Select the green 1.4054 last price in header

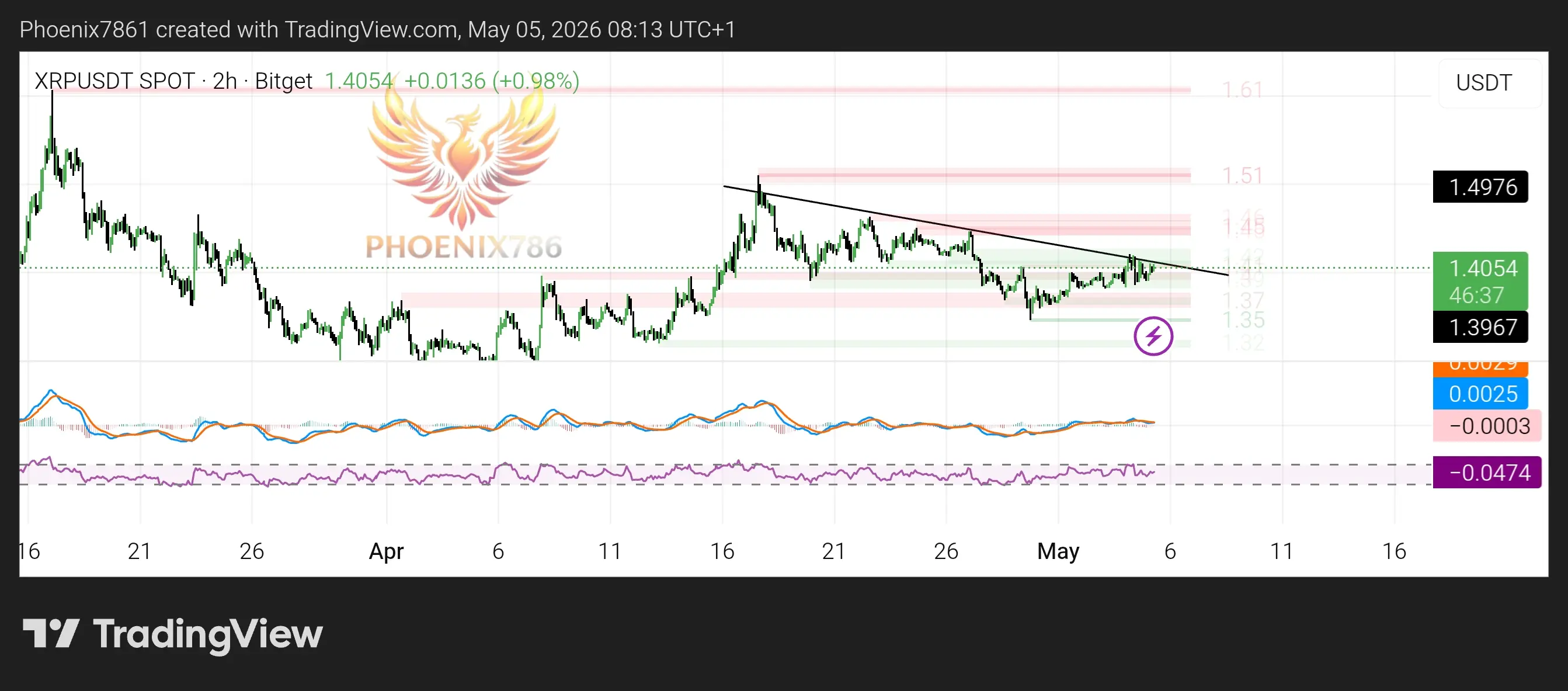tap(359, 81)
